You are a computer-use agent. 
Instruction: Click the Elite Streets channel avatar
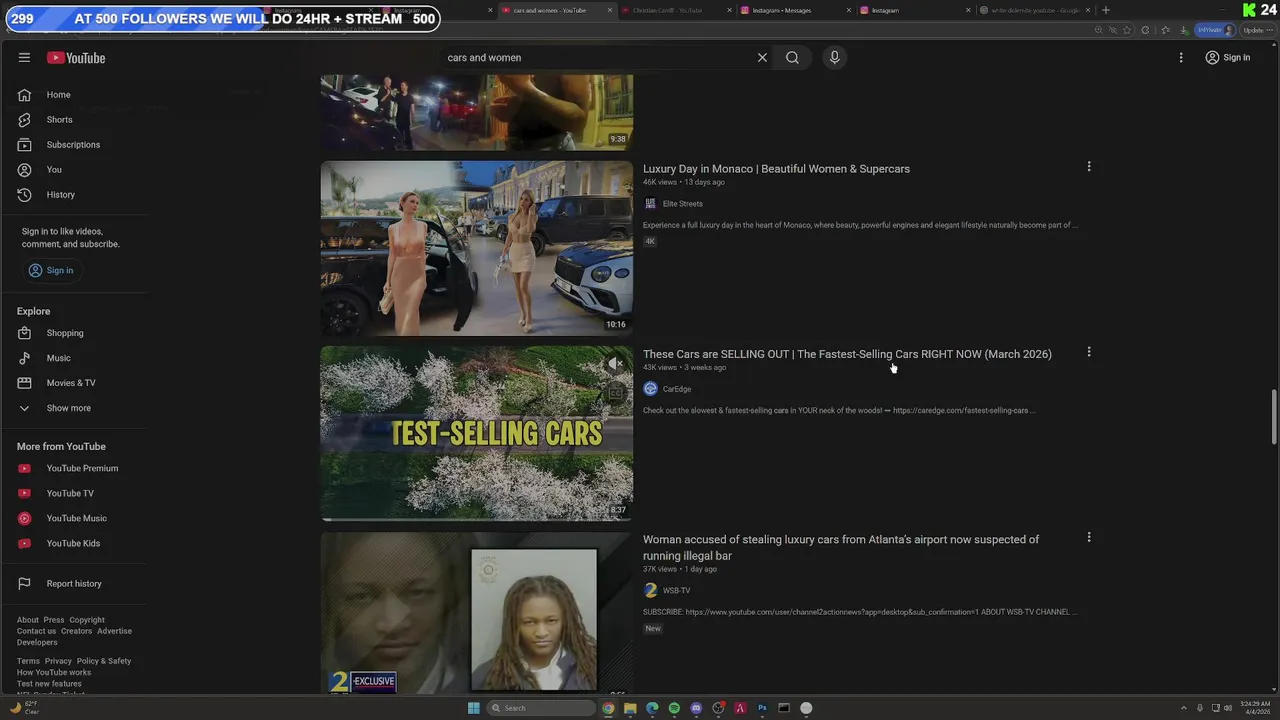tap(650, 204)
